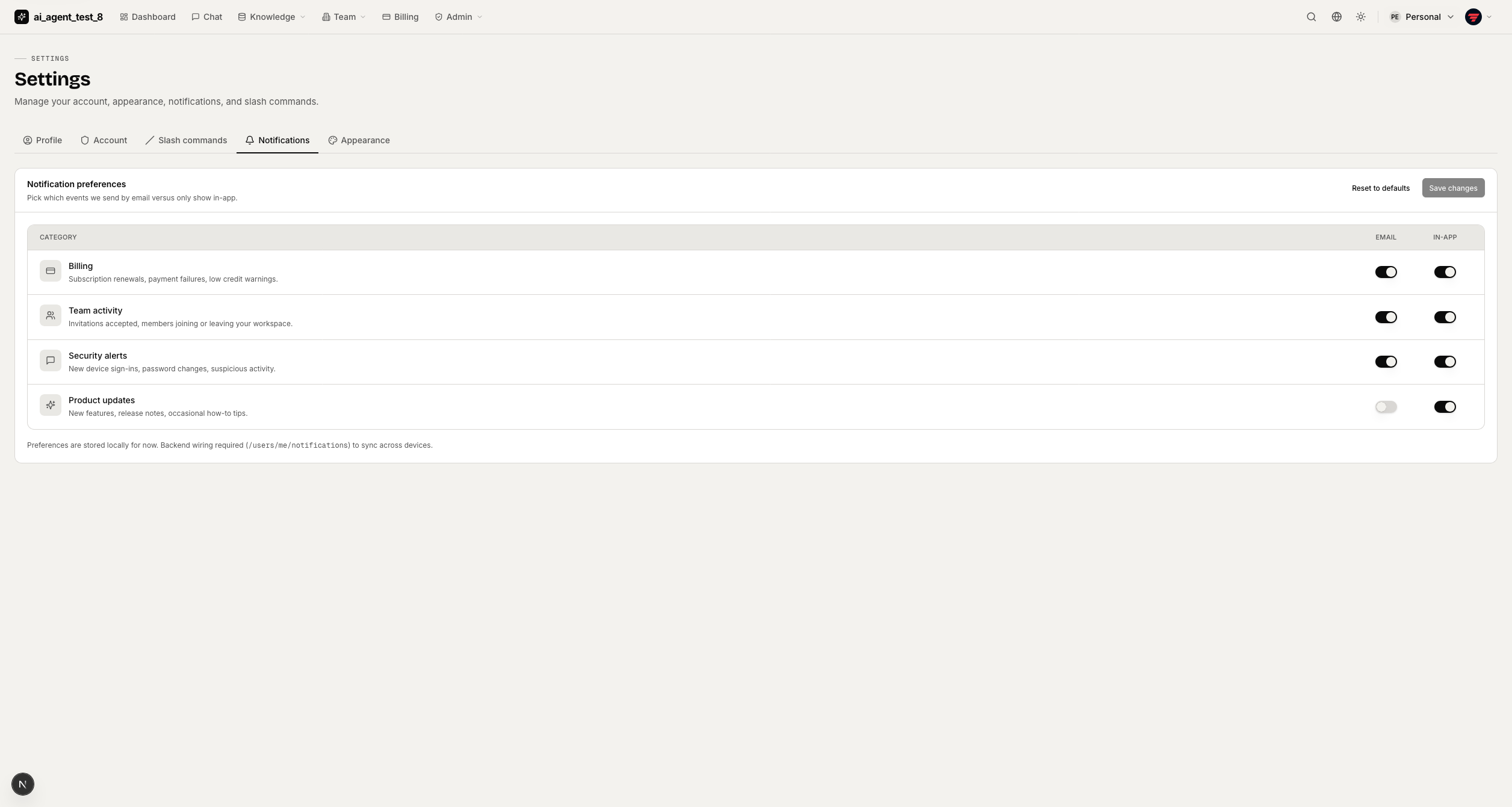The image size is (1512, 807).
Task: Click the Product updates sparkle icon
Action: click(51, 405)
